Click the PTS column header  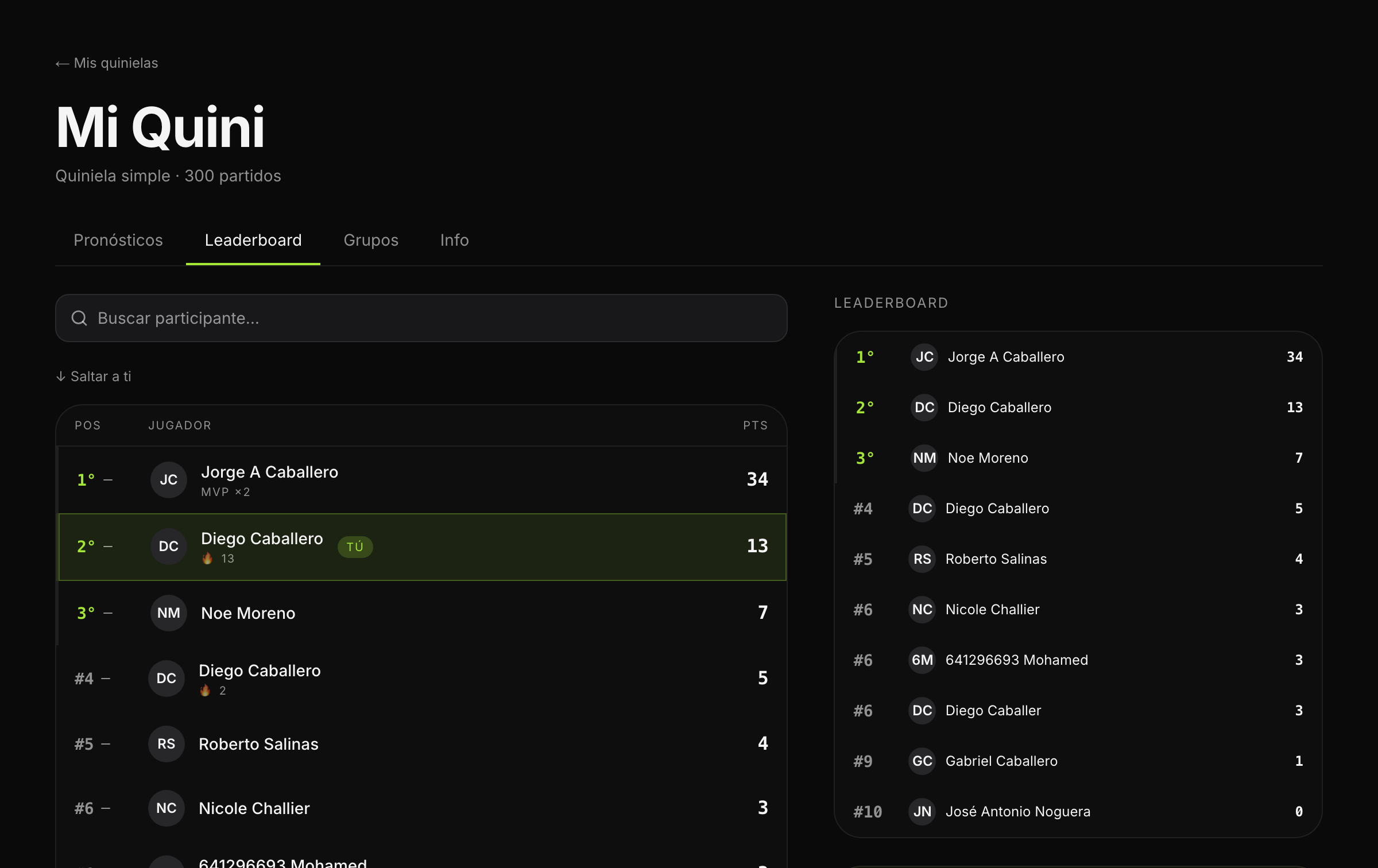coord(756,425)
